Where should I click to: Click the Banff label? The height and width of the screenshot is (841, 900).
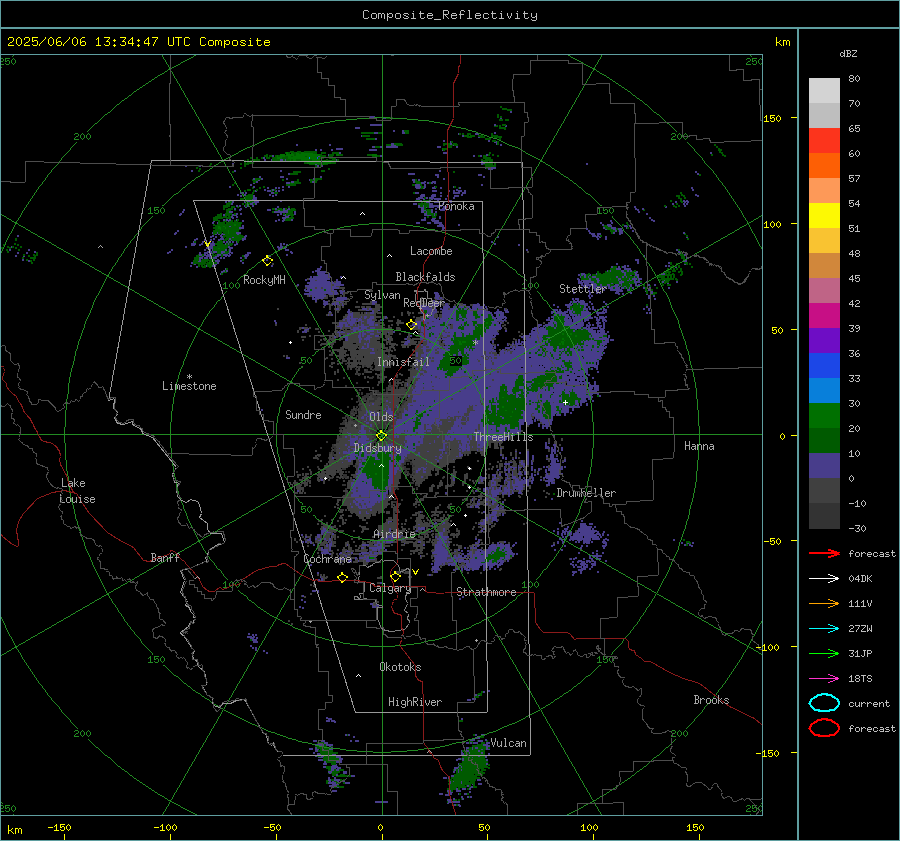coord(165,557)
